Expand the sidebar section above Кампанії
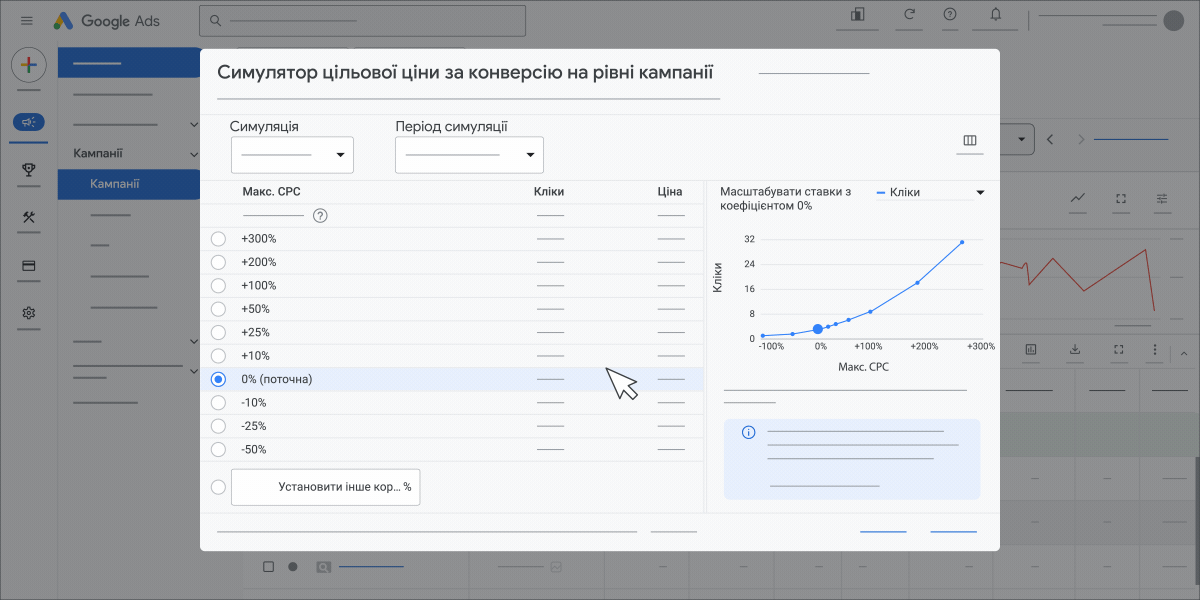 point(194,125)
